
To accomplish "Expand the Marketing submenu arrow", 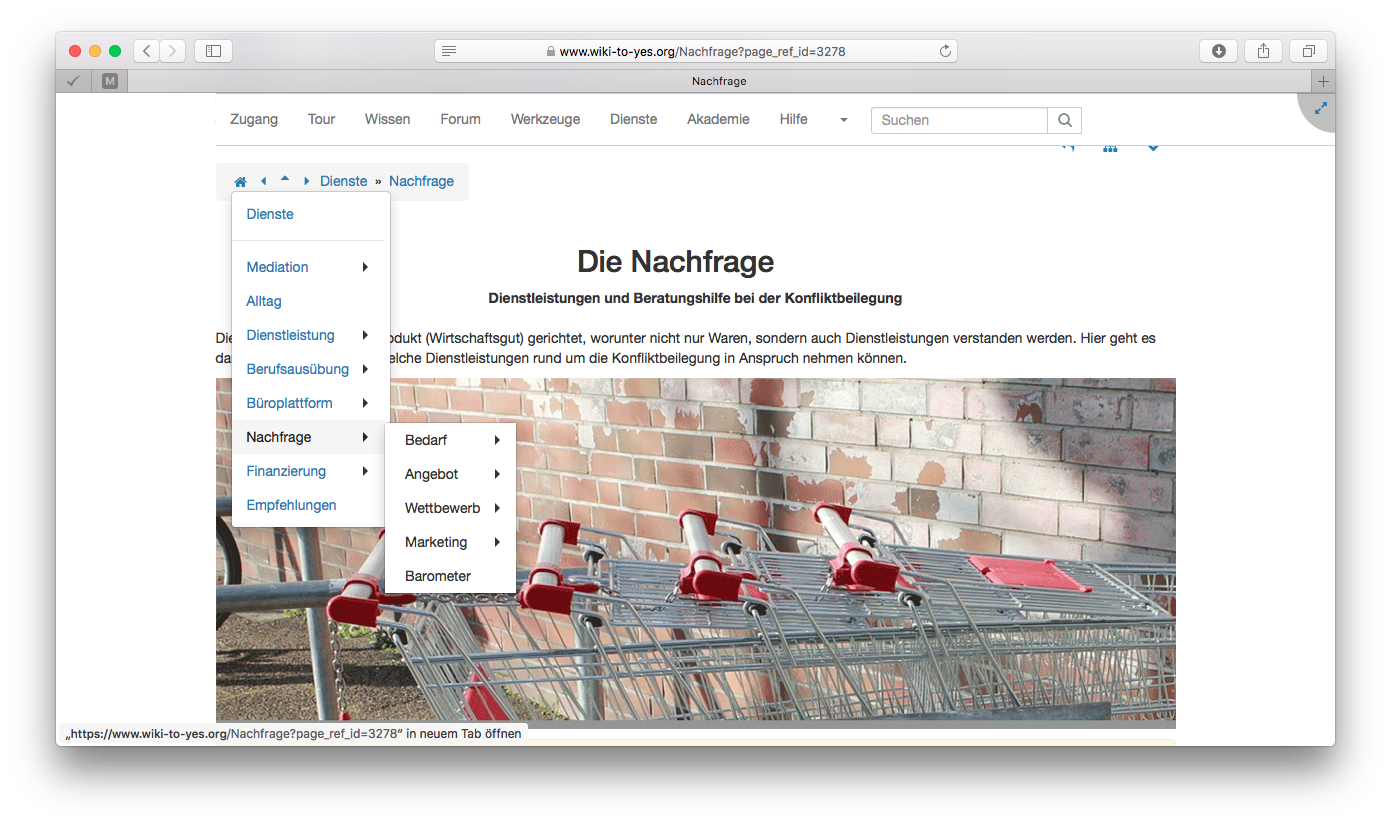I will point(496,542).
